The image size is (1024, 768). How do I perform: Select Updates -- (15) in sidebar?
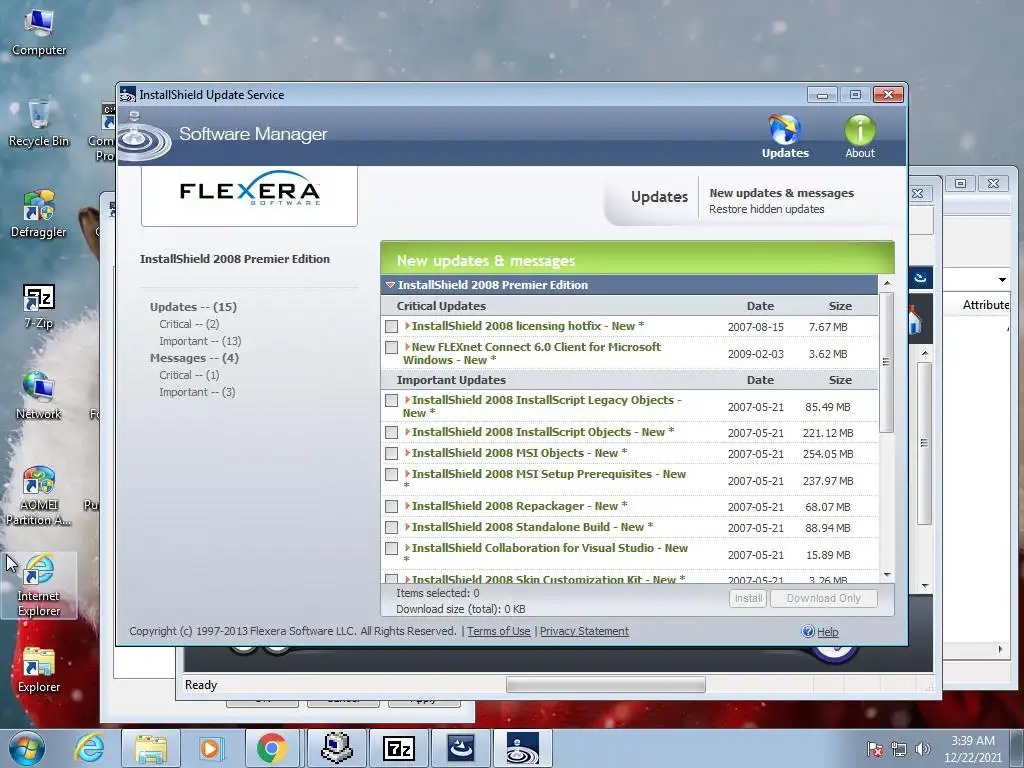coord(193,306)
